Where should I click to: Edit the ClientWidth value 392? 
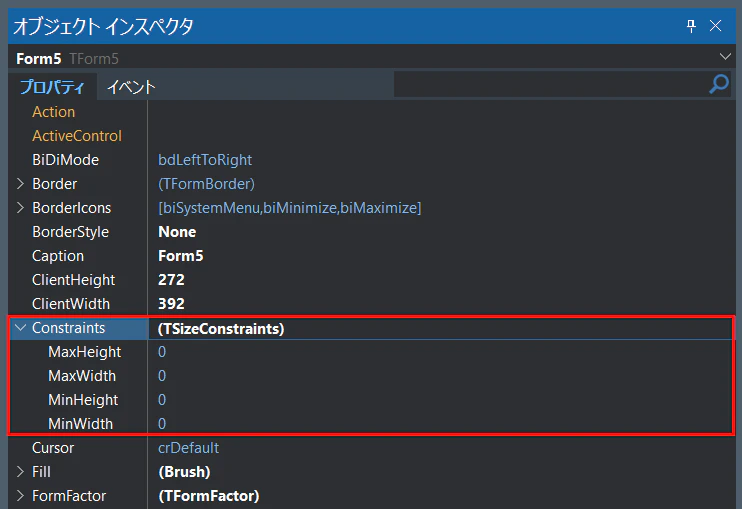(171, 304)
